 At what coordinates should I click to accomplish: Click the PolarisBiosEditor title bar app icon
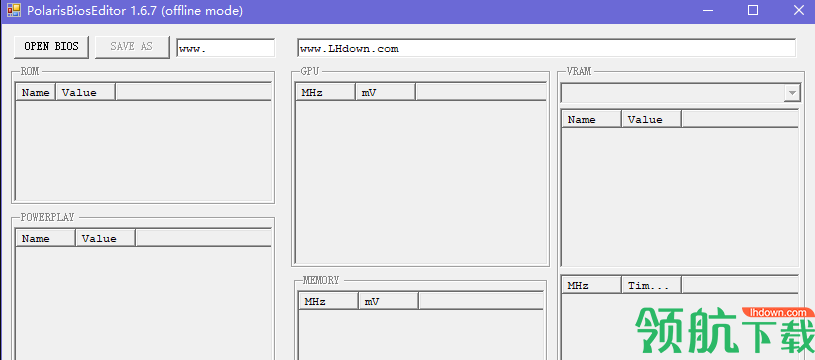[x=14, y=10]
